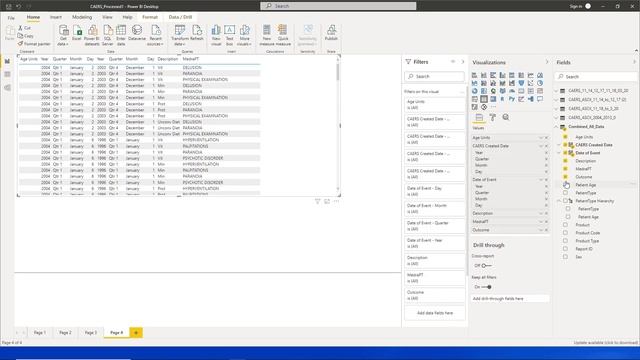Pick the pie chart visualization
This screenshot has width=640, height=360.
pyautogui.click(x=540, y=83)
